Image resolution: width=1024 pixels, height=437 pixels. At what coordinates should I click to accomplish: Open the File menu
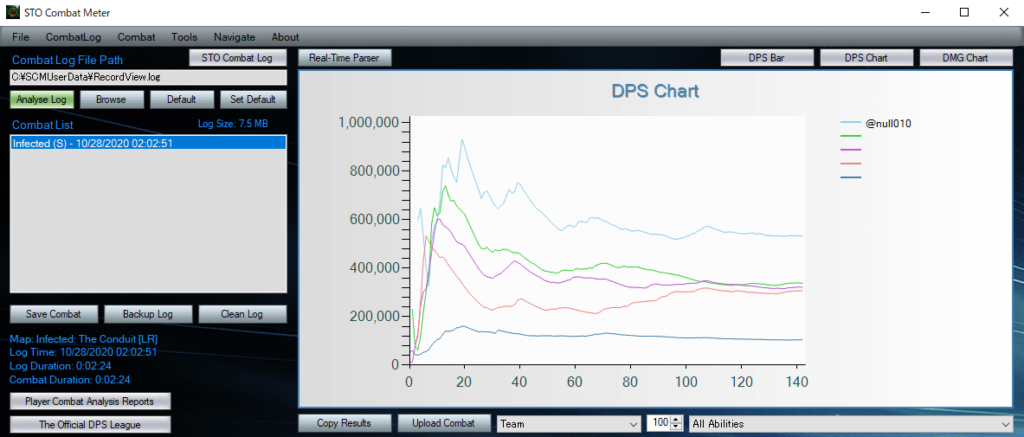click(21, 37)
